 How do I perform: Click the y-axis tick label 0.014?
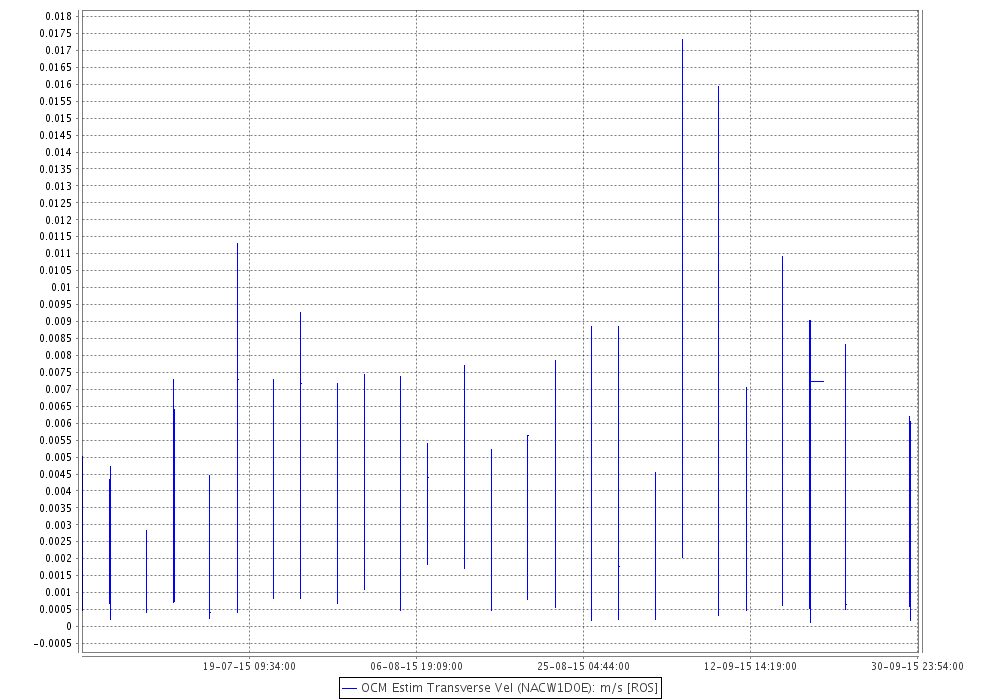pyautogui.click(x=59, y=152)
